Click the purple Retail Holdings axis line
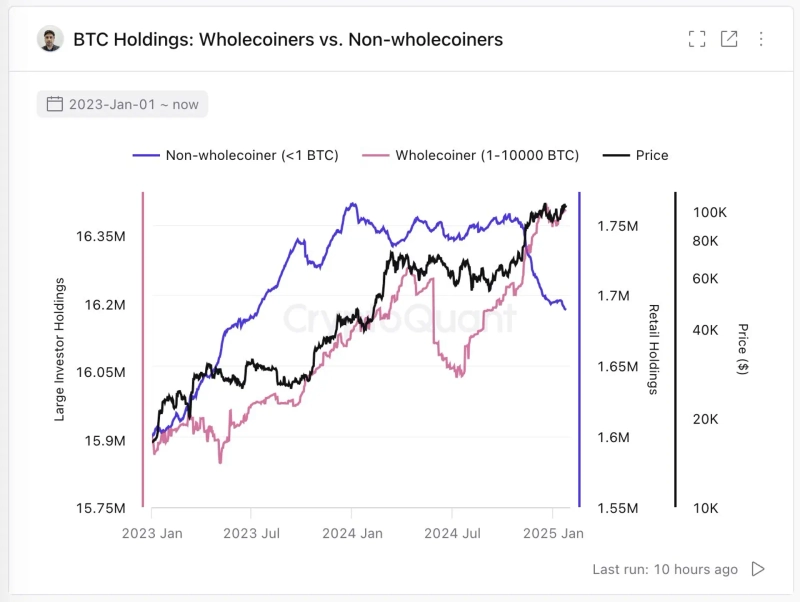 579,350
